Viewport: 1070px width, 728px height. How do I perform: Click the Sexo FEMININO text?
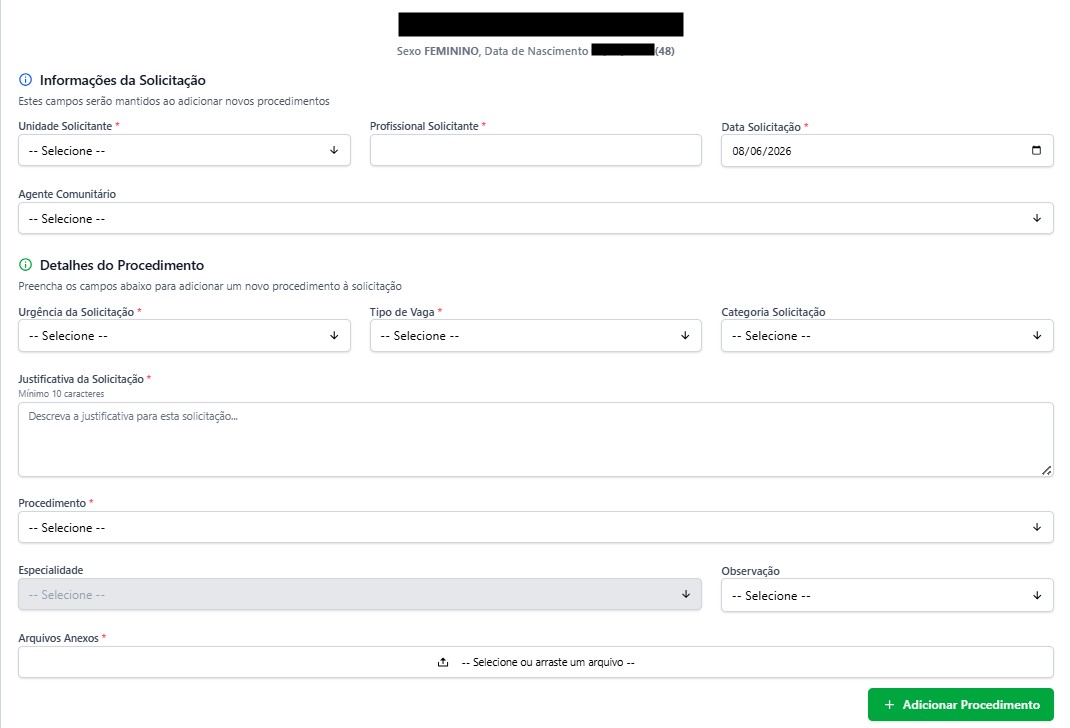[437, 51]
